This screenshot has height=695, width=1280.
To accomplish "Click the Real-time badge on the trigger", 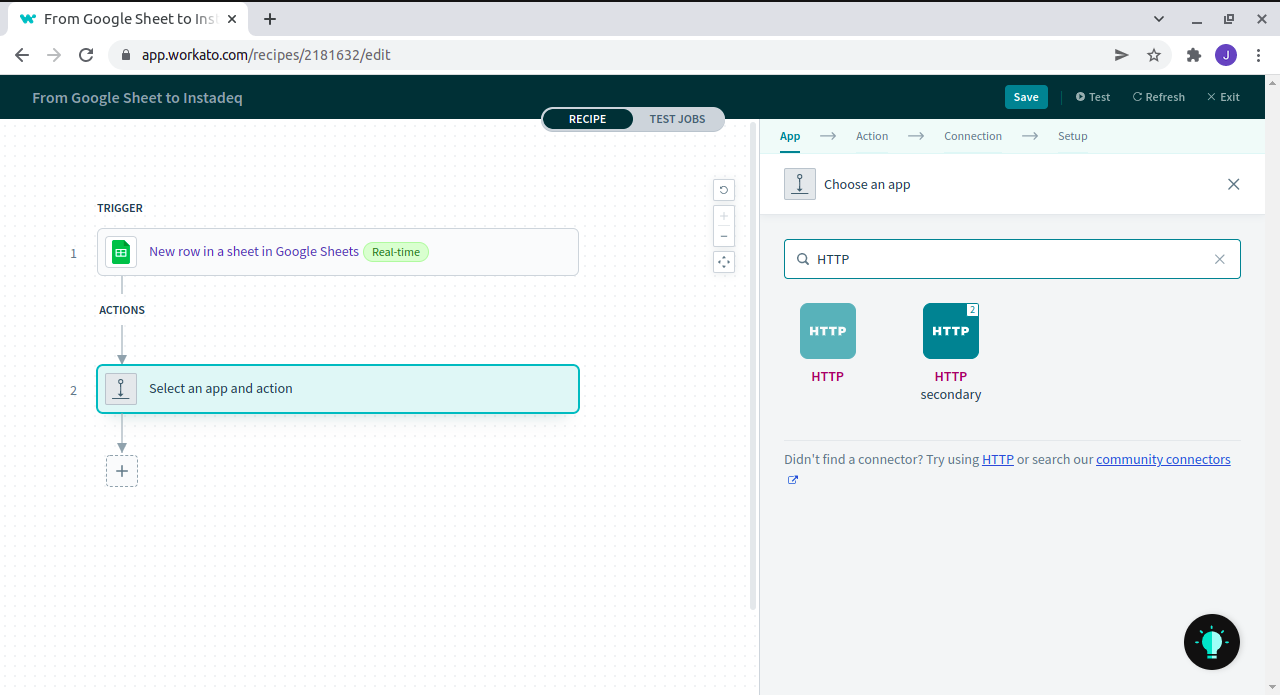I will [396, 252].
